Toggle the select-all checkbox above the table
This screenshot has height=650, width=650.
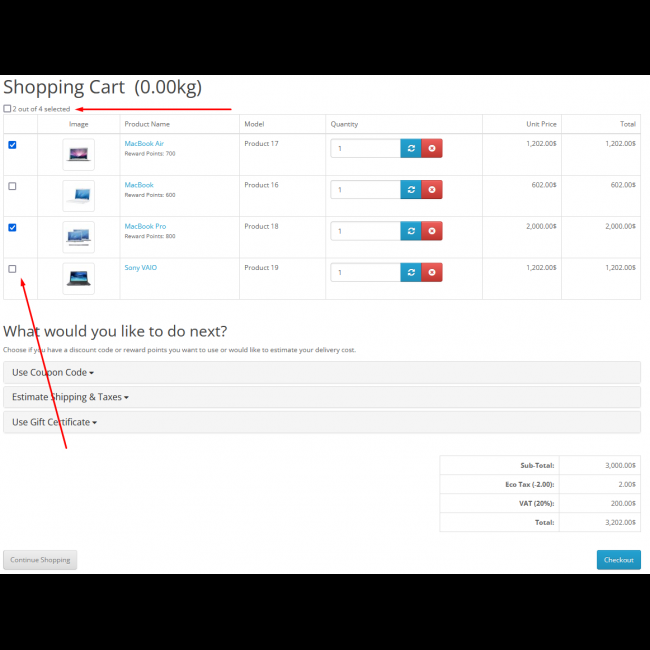tap(8, 109)
